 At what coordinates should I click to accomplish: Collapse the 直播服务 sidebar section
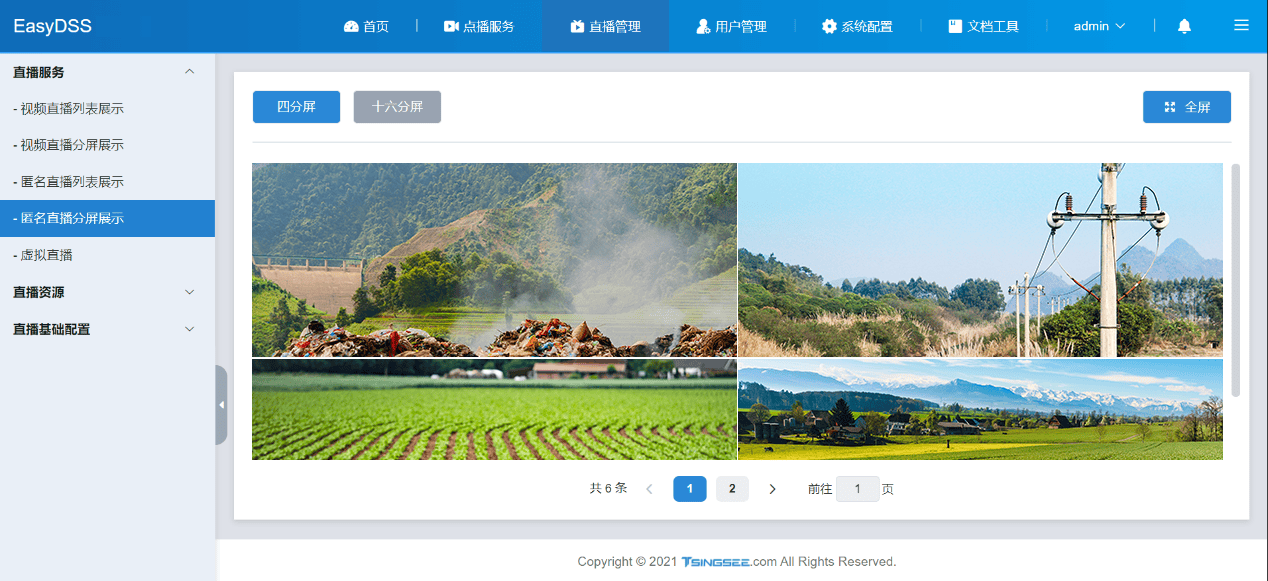tap(190, 72)
